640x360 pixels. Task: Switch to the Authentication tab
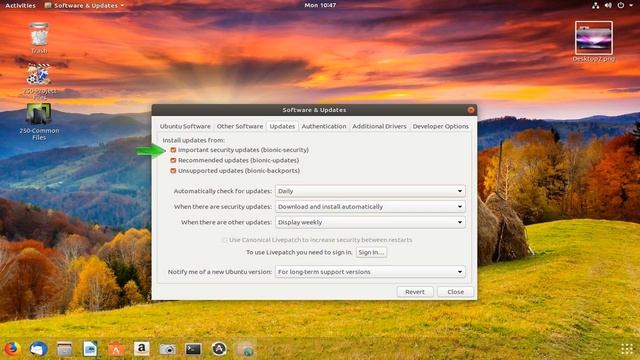click(x=324, y=127)
